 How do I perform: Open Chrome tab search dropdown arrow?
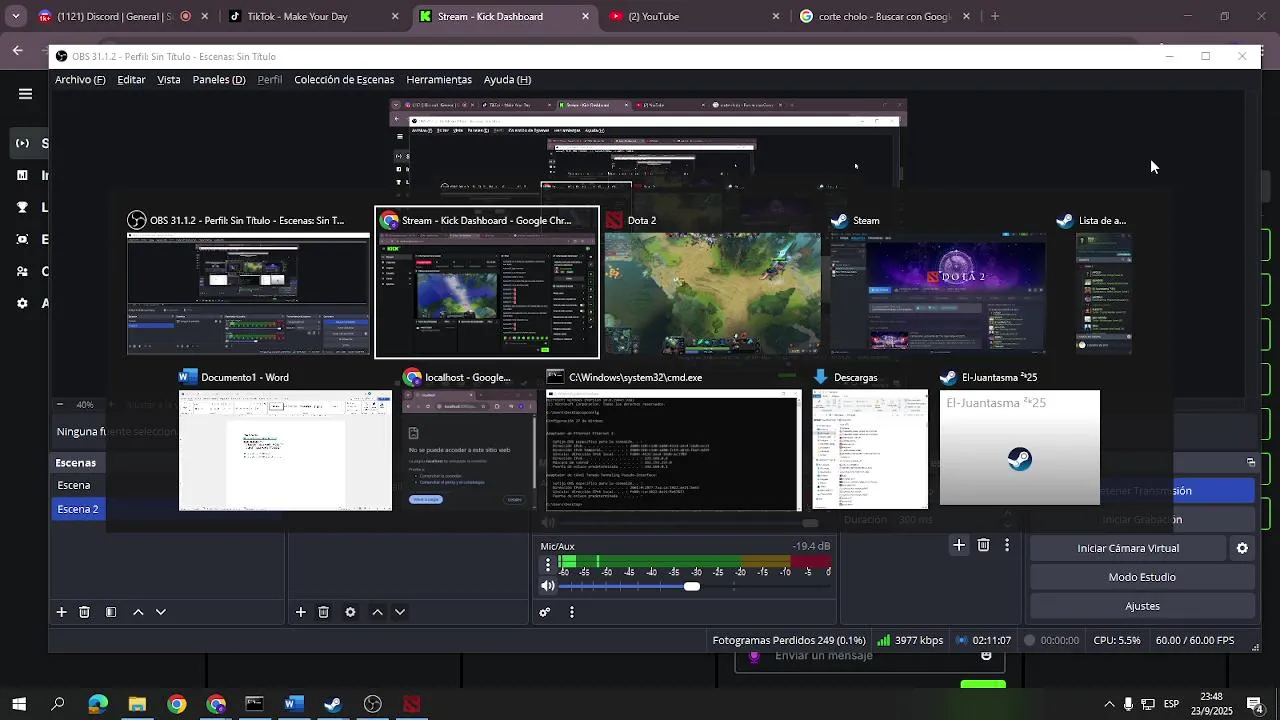[15, 16]
